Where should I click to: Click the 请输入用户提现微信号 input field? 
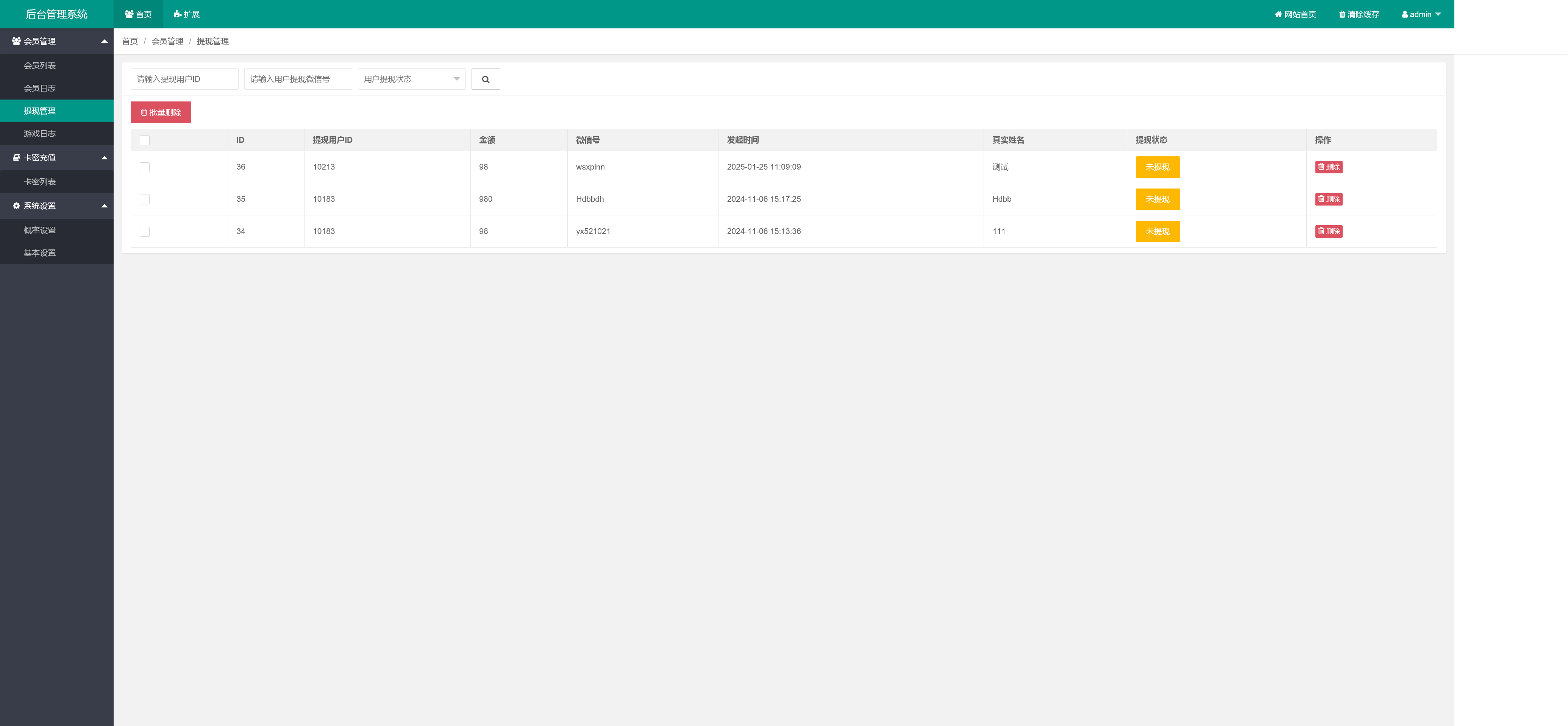pos(298,79)
